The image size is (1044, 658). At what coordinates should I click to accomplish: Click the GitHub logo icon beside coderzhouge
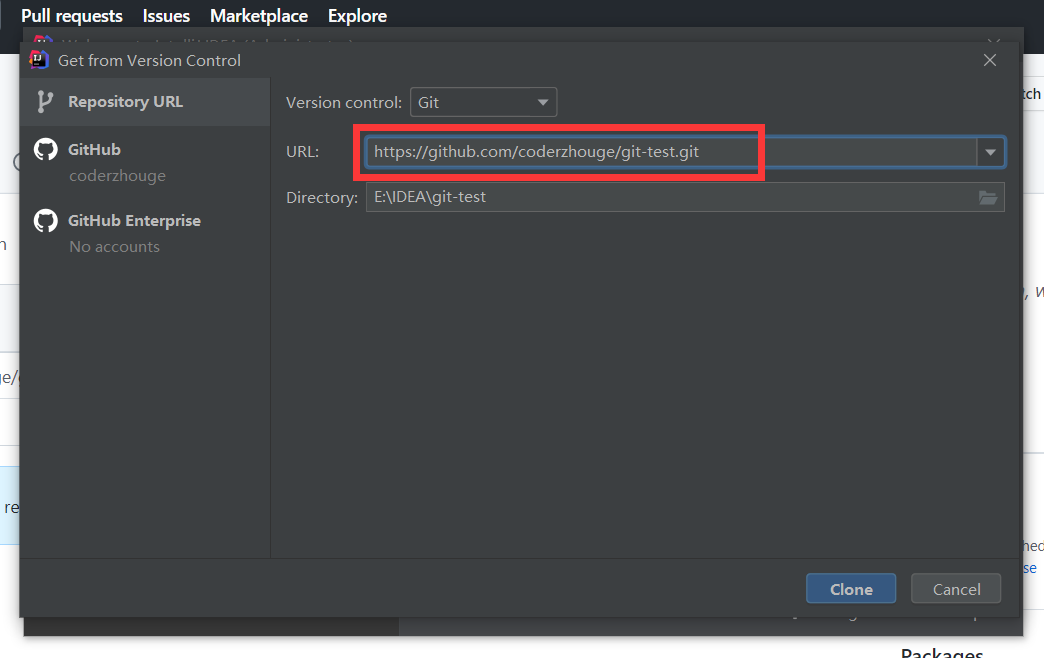point(46,150)
